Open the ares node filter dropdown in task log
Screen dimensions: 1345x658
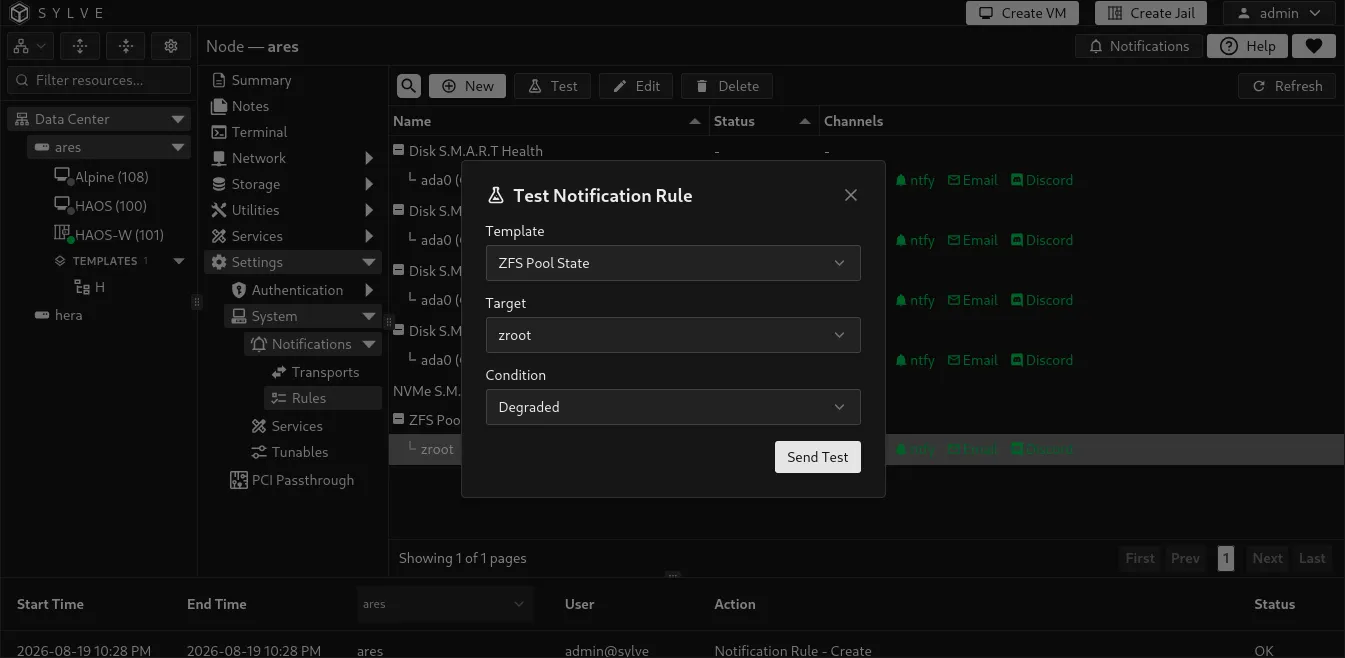[445, 604]
